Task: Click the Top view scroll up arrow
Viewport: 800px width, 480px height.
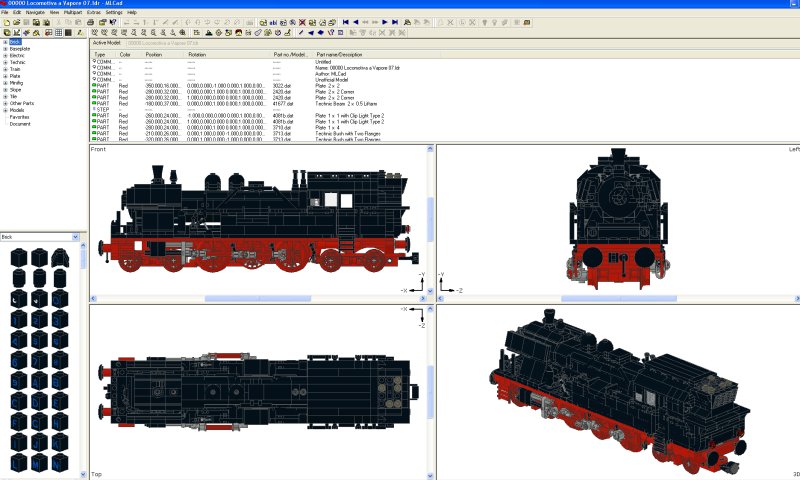Action: [430, 309]
